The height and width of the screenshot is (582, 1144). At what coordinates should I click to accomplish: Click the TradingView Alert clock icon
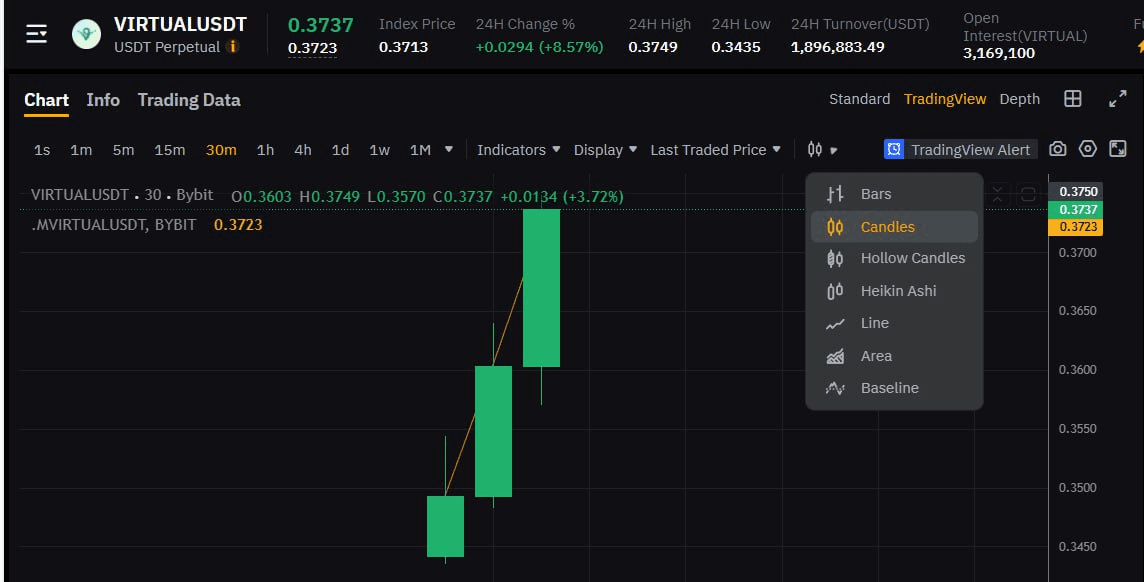[894, 150]
